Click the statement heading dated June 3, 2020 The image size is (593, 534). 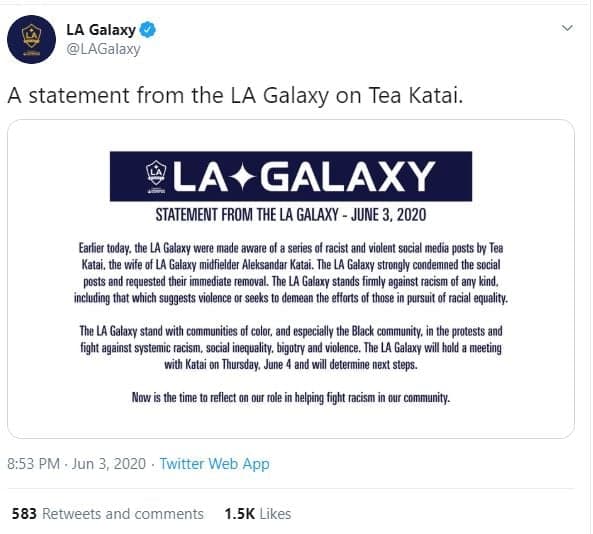click(291, 215)
